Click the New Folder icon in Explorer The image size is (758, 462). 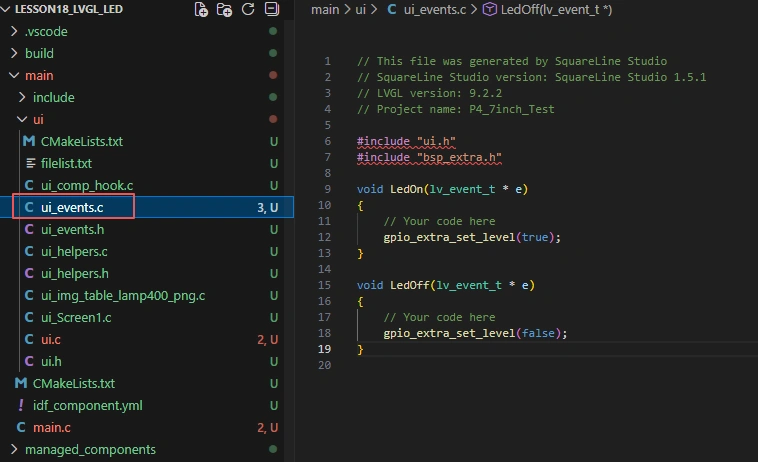[x=225, y=10]
